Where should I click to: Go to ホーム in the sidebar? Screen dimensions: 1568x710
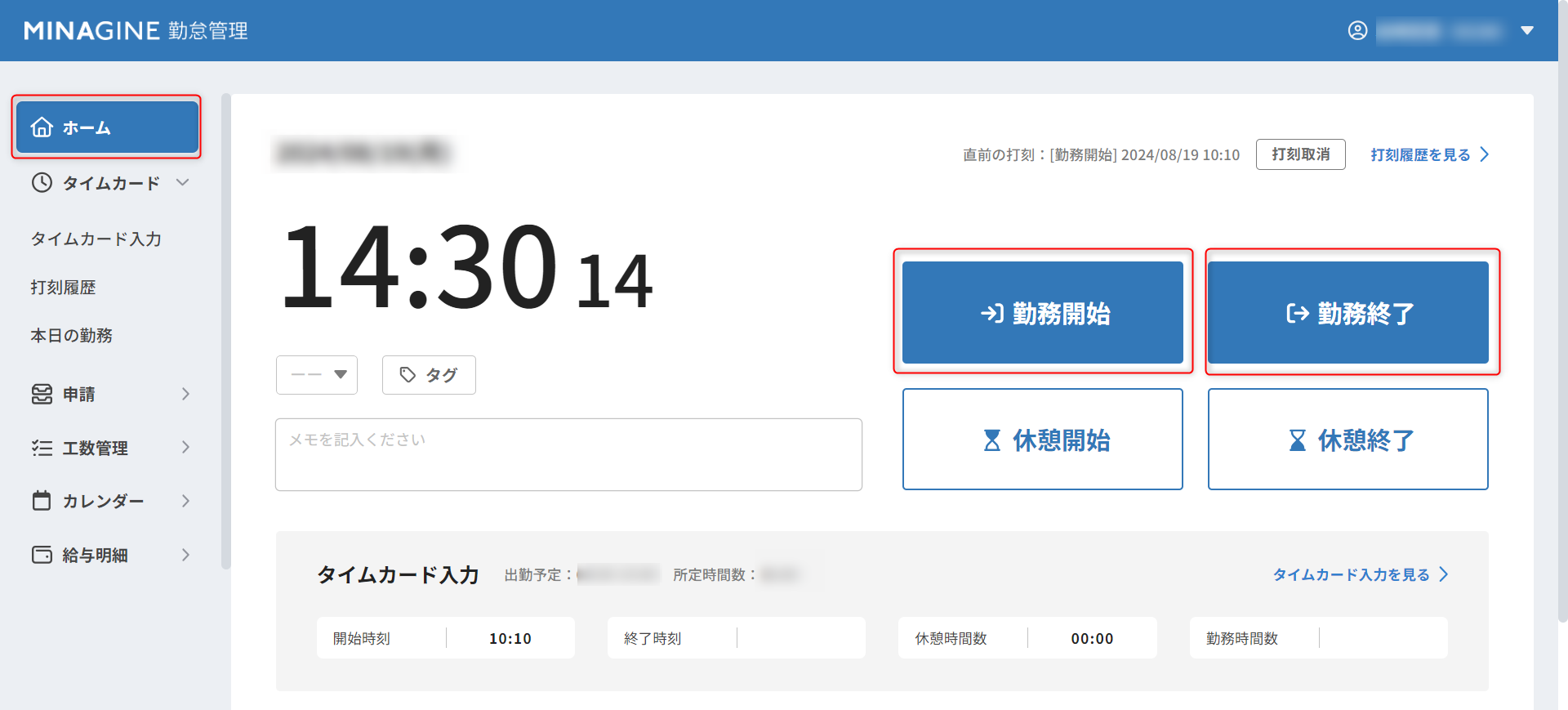tap(107, 127)
